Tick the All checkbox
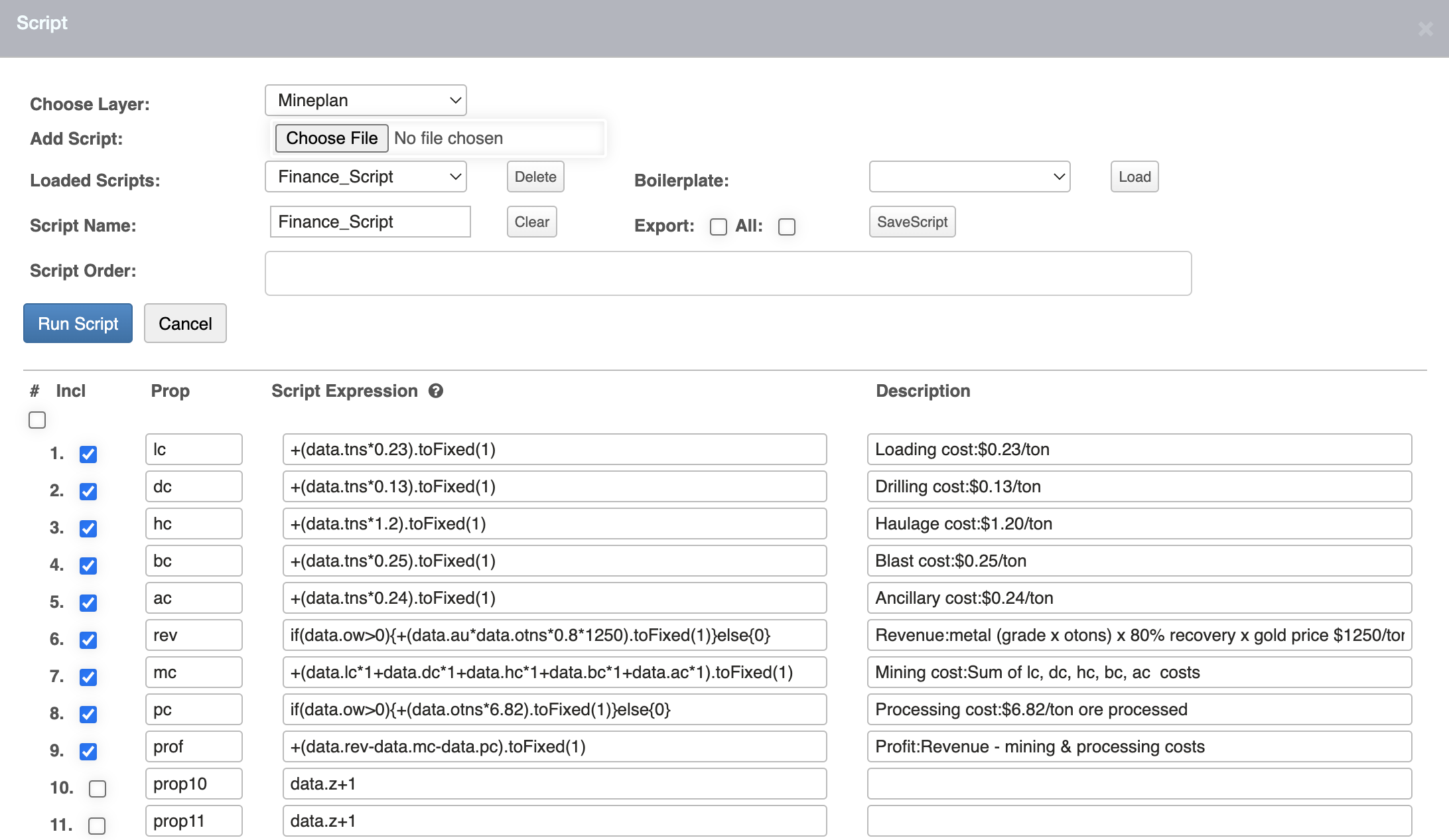Screen dimensions: 1449x840 click(x=787, y=227)
